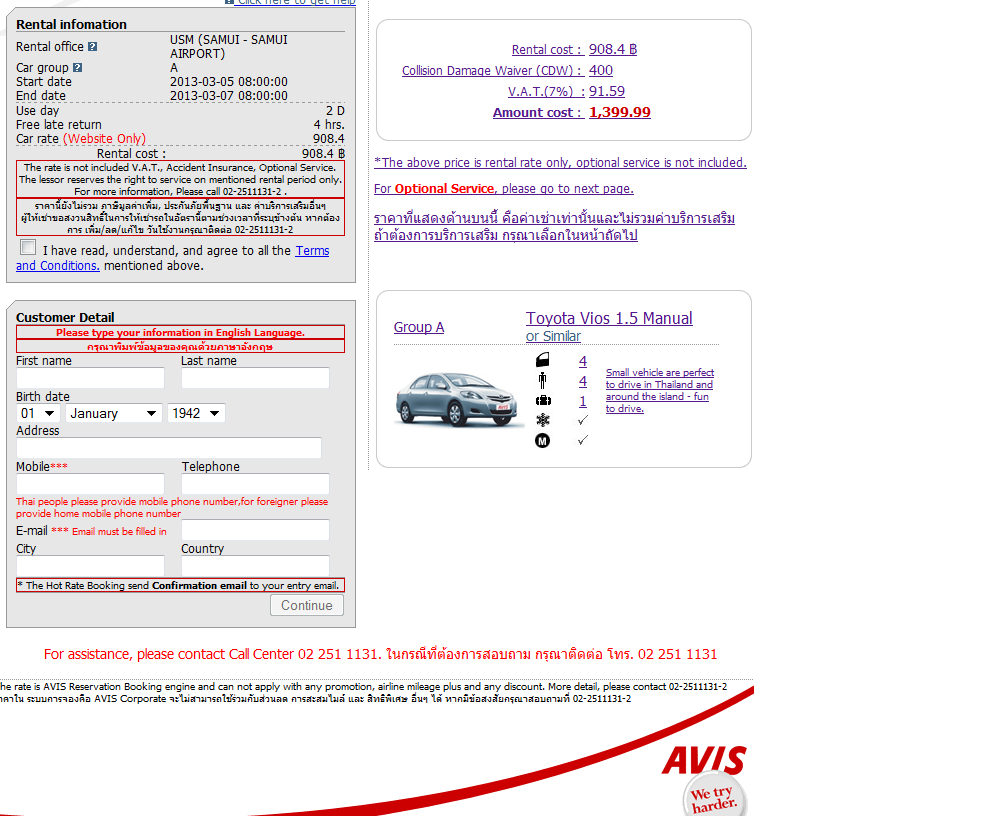Click the Thai price notice link
1008x816 pixels.
[x=554, y=227]
